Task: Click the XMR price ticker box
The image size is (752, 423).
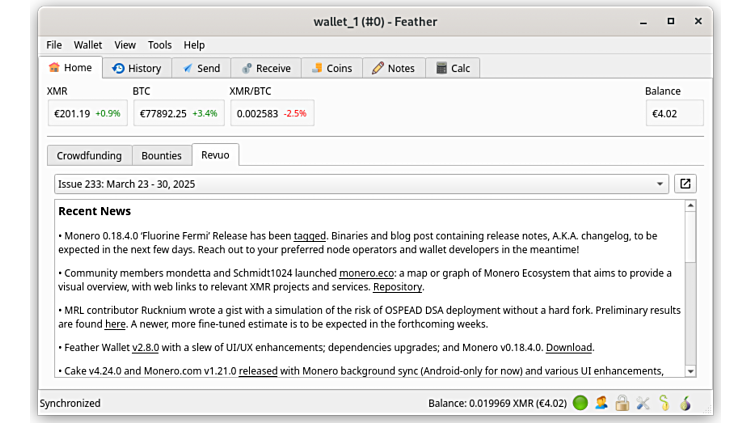Action: pos(85,113)
